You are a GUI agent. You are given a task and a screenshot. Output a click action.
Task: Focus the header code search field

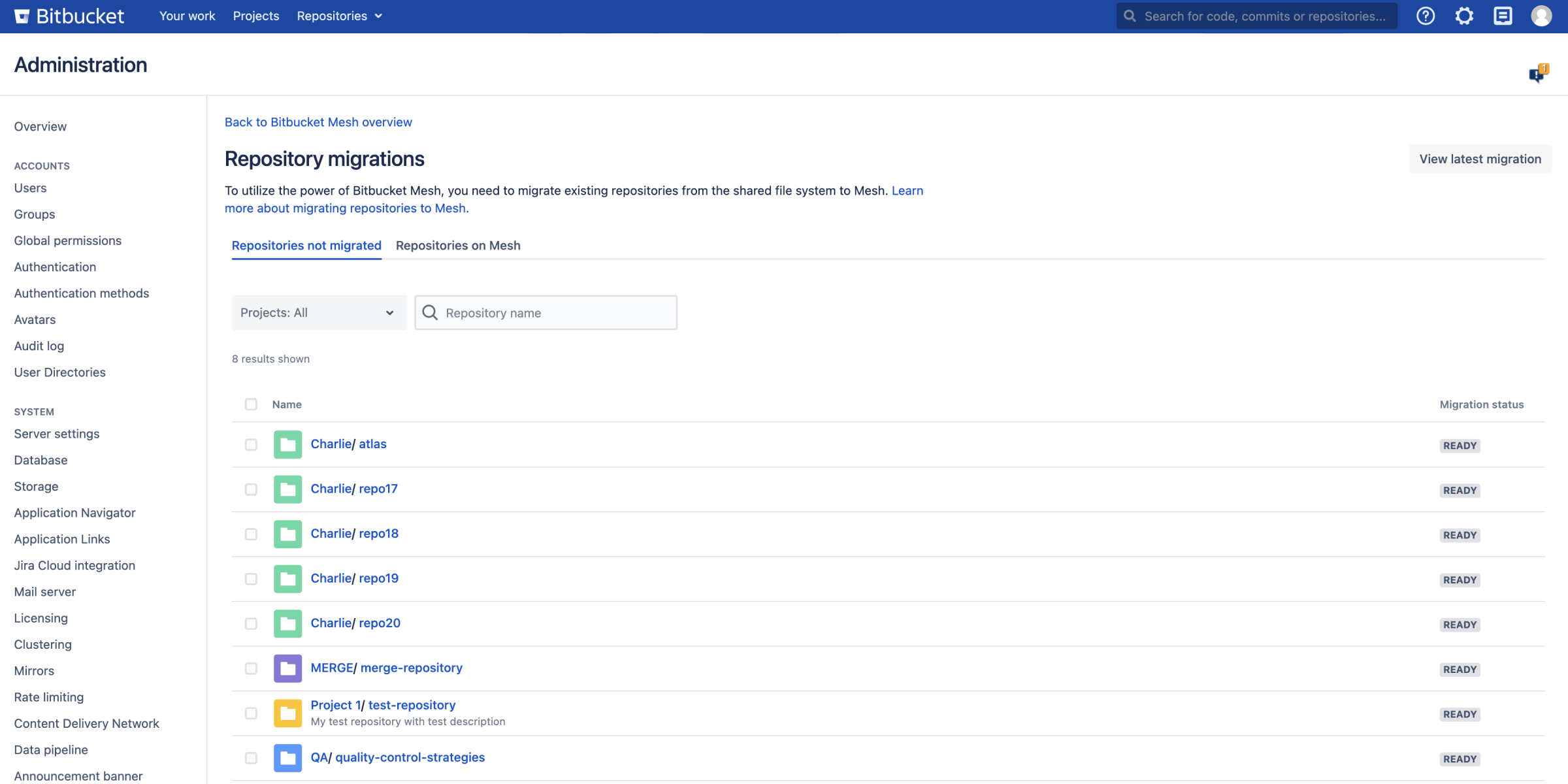1256,16
